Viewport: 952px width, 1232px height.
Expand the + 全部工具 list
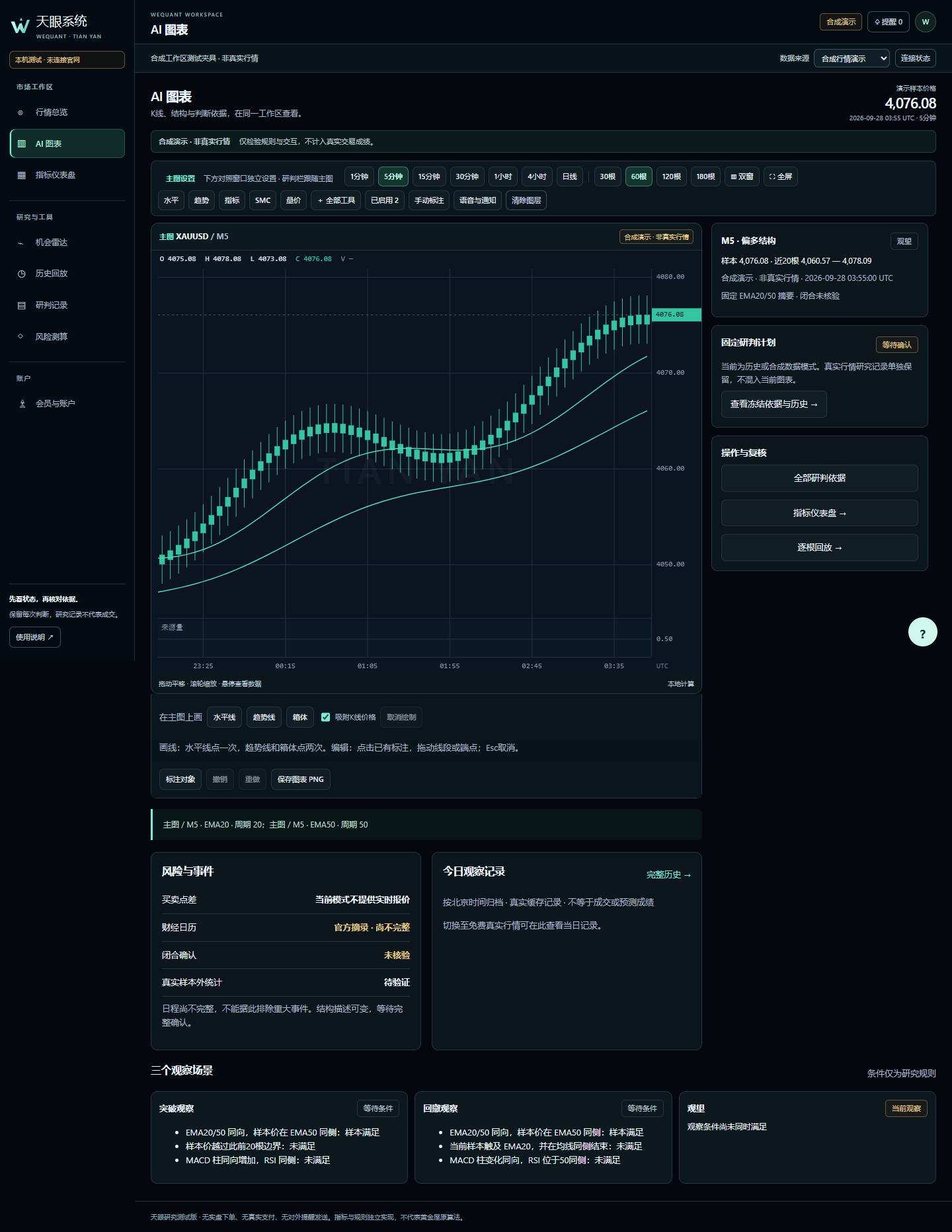click(x=337, y=200)
